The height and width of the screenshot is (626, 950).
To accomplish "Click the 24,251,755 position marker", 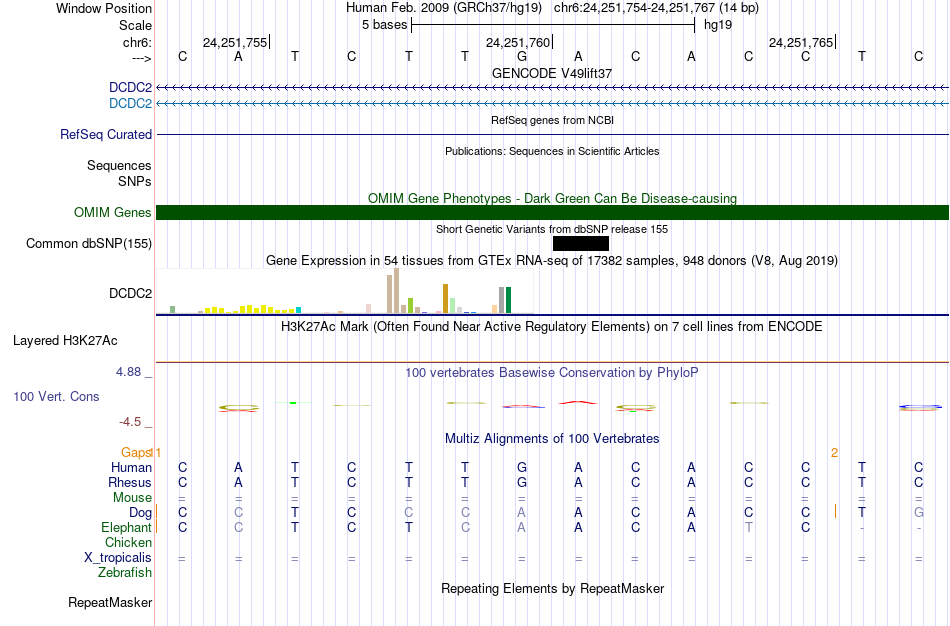I will click(235, 42).
